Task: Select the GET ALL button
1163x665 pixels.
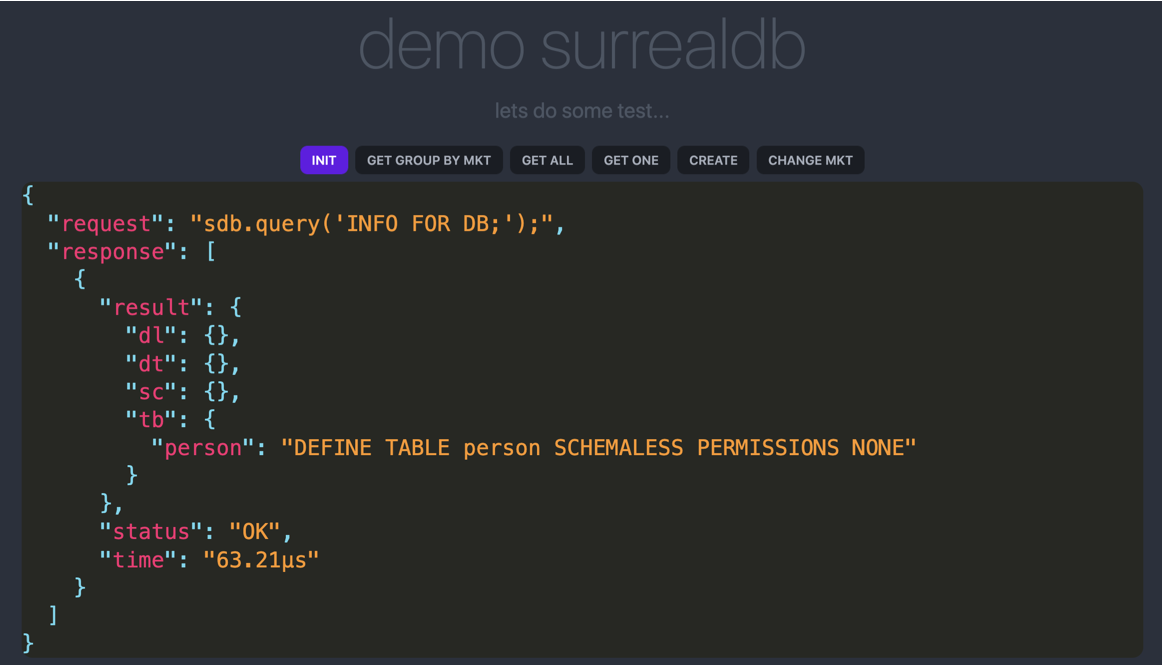Action: tap(547, 160)
